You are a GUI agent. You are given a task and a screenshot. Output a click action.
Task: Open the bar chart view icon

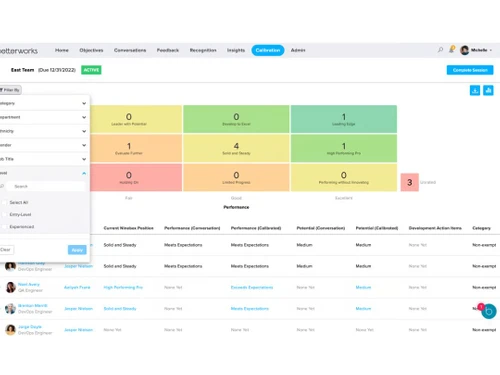tap(488, 90)
